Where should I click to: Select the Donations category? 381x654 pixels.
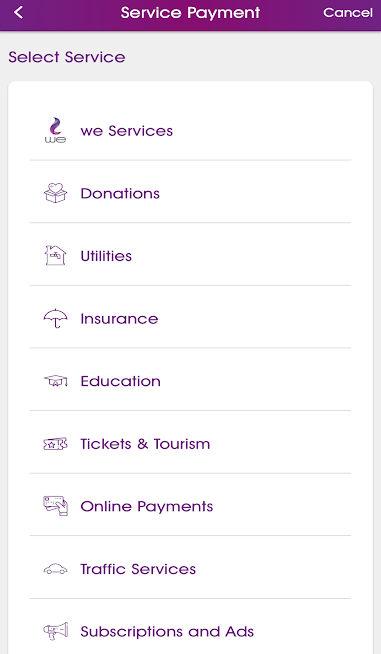(x=190, y=193)
